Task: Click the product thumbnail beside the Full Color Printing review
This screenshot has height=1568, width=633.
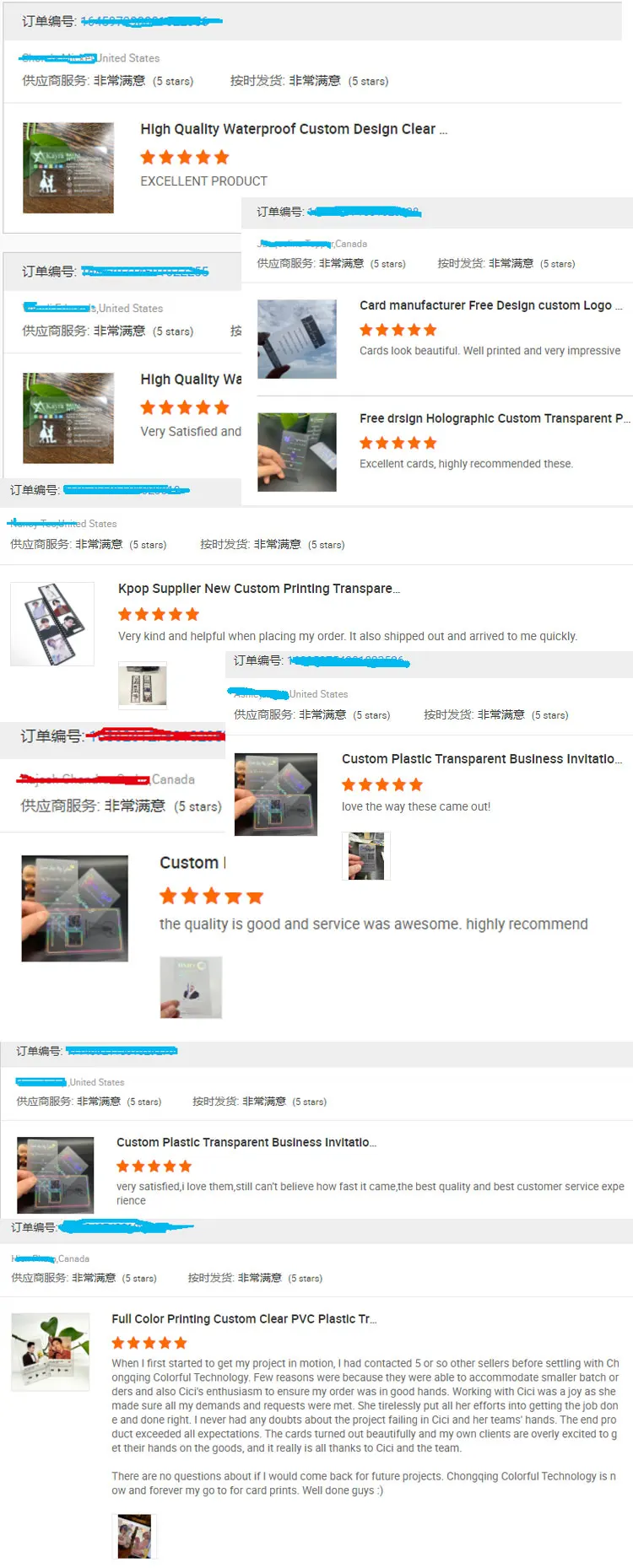Action: pyautogui.click(x=51, y=1352)
